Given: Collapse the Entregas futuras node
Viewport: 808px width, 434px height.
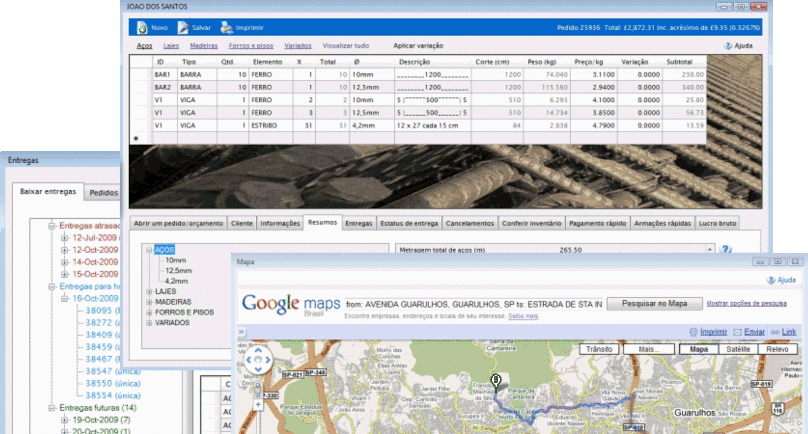Looking at the screenshot, I should point(52,408).
